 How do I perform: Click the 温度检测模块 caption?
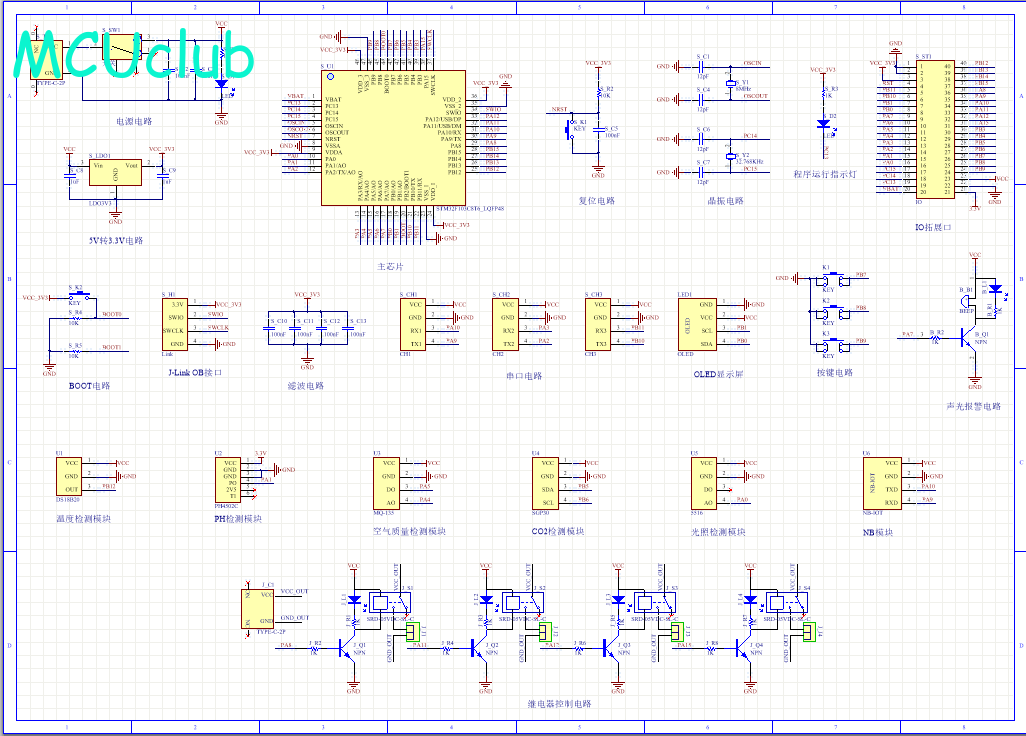[84, 518]
